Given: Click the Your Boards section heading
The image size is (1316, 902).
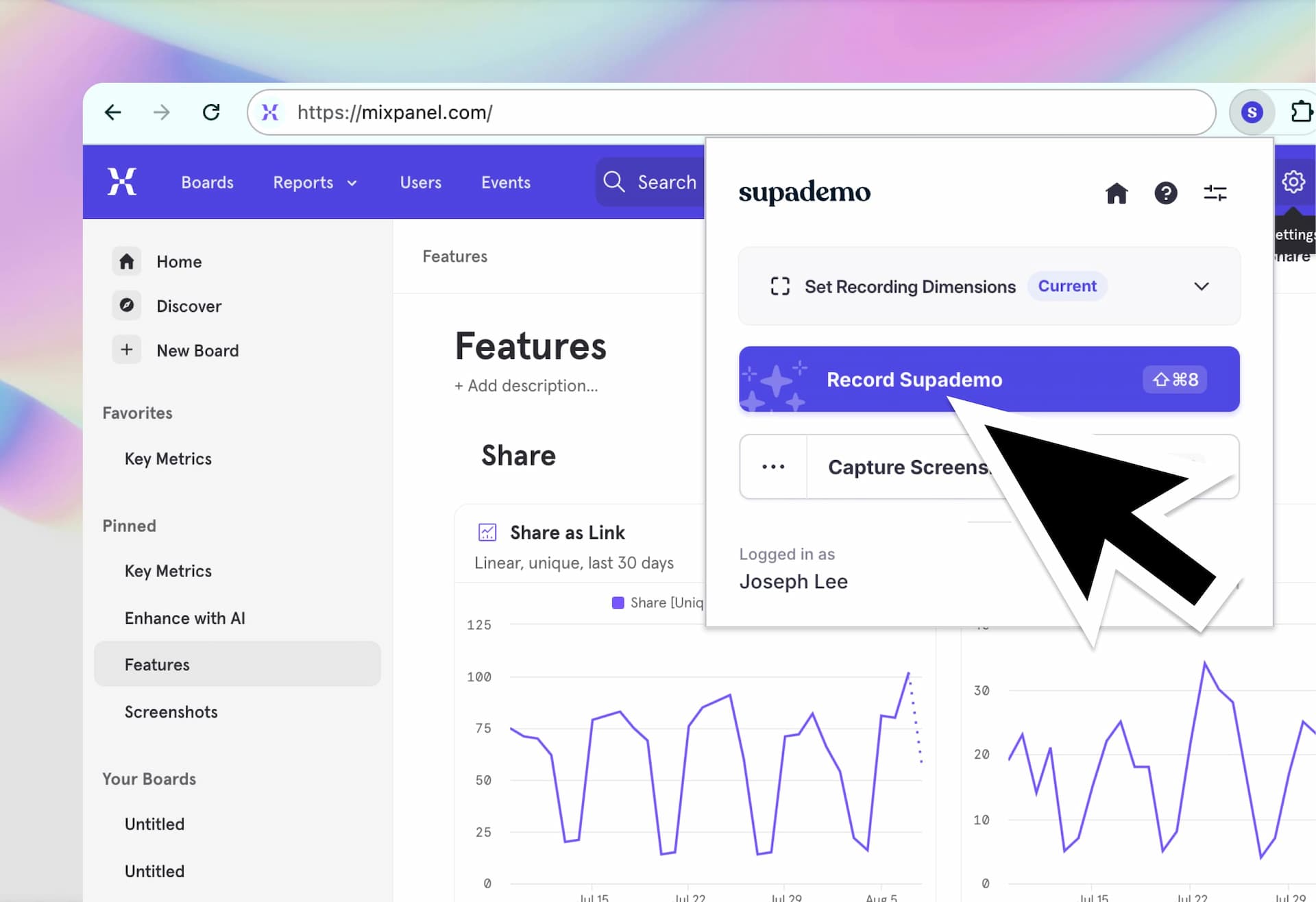Looking at the screenshot, I should [149, 779].
